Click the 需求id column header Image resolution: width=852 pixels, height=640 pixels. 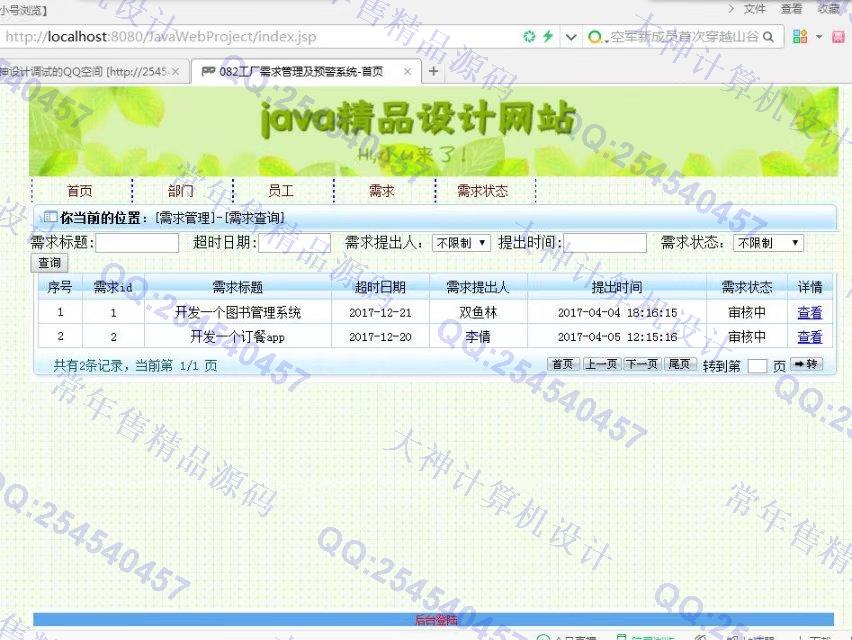113,287
